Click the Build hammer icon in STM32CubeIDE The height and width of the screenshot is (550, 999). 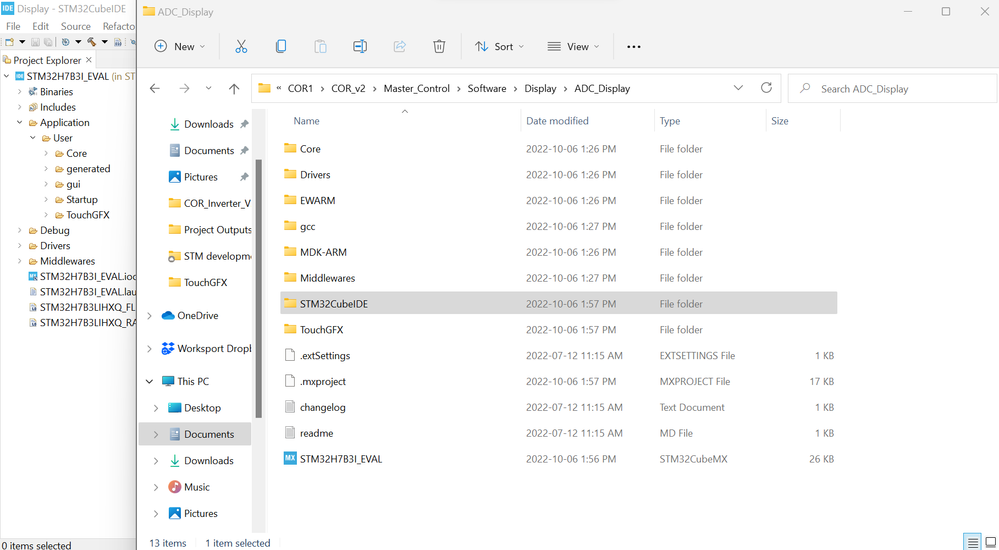(91, 42)
